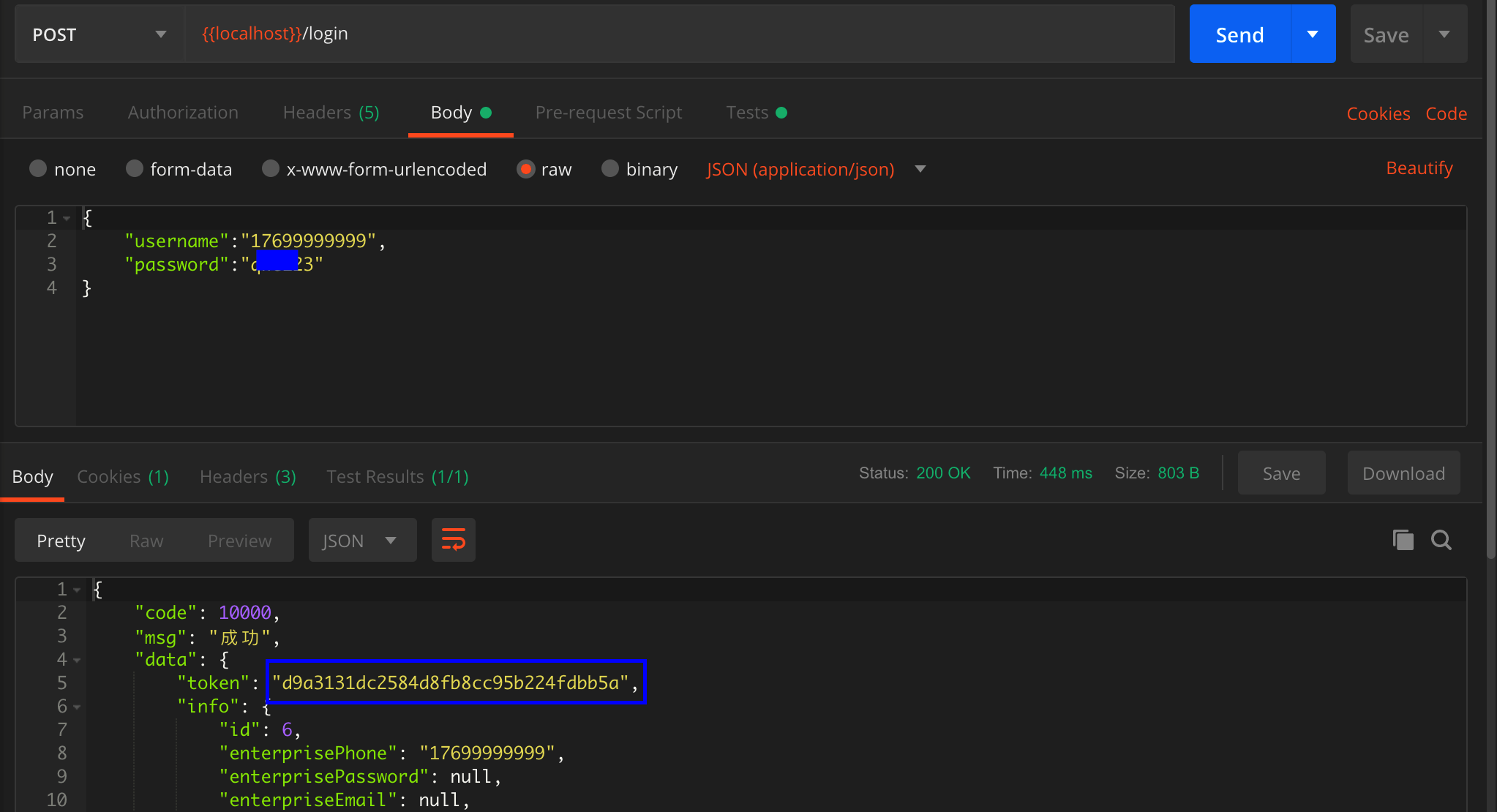Click the "password" key in request body

click(x=177, y=264)
